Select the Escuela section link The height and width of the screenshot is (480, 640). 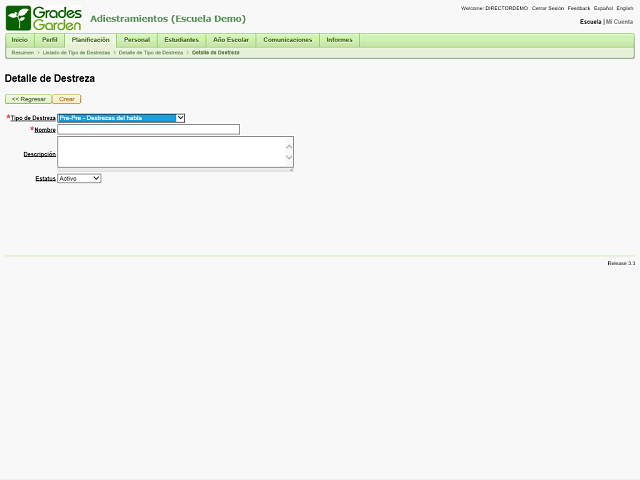pos(591,22)
